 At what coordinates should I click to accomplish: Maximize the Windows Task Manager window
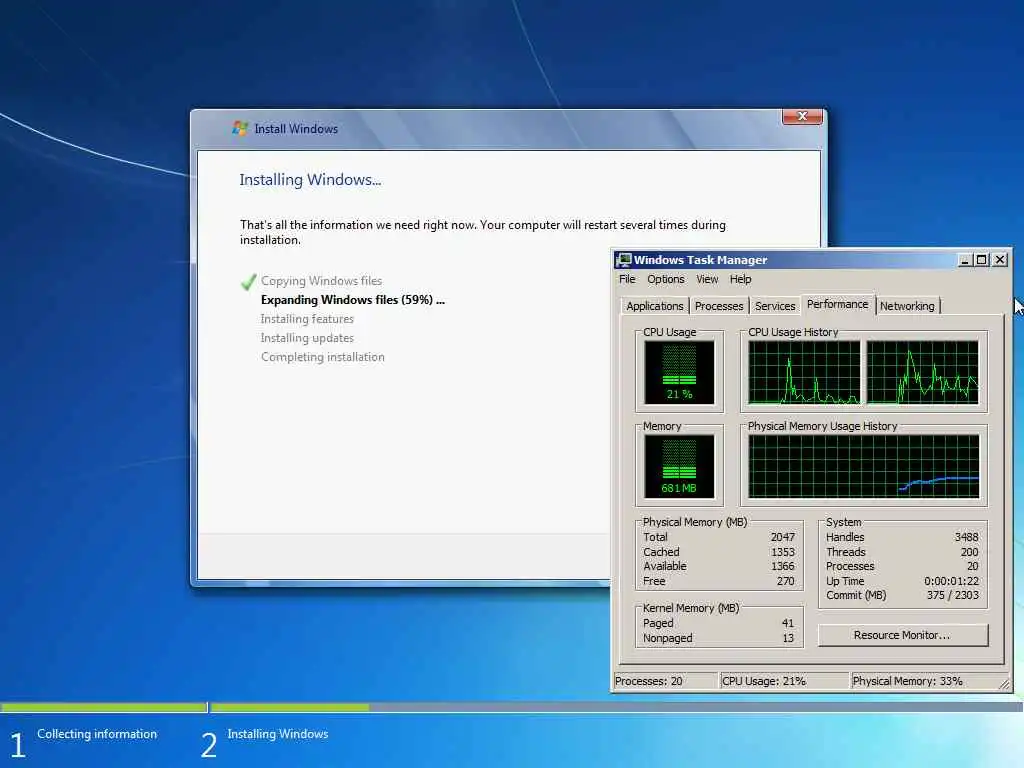(x=981, y=260)
